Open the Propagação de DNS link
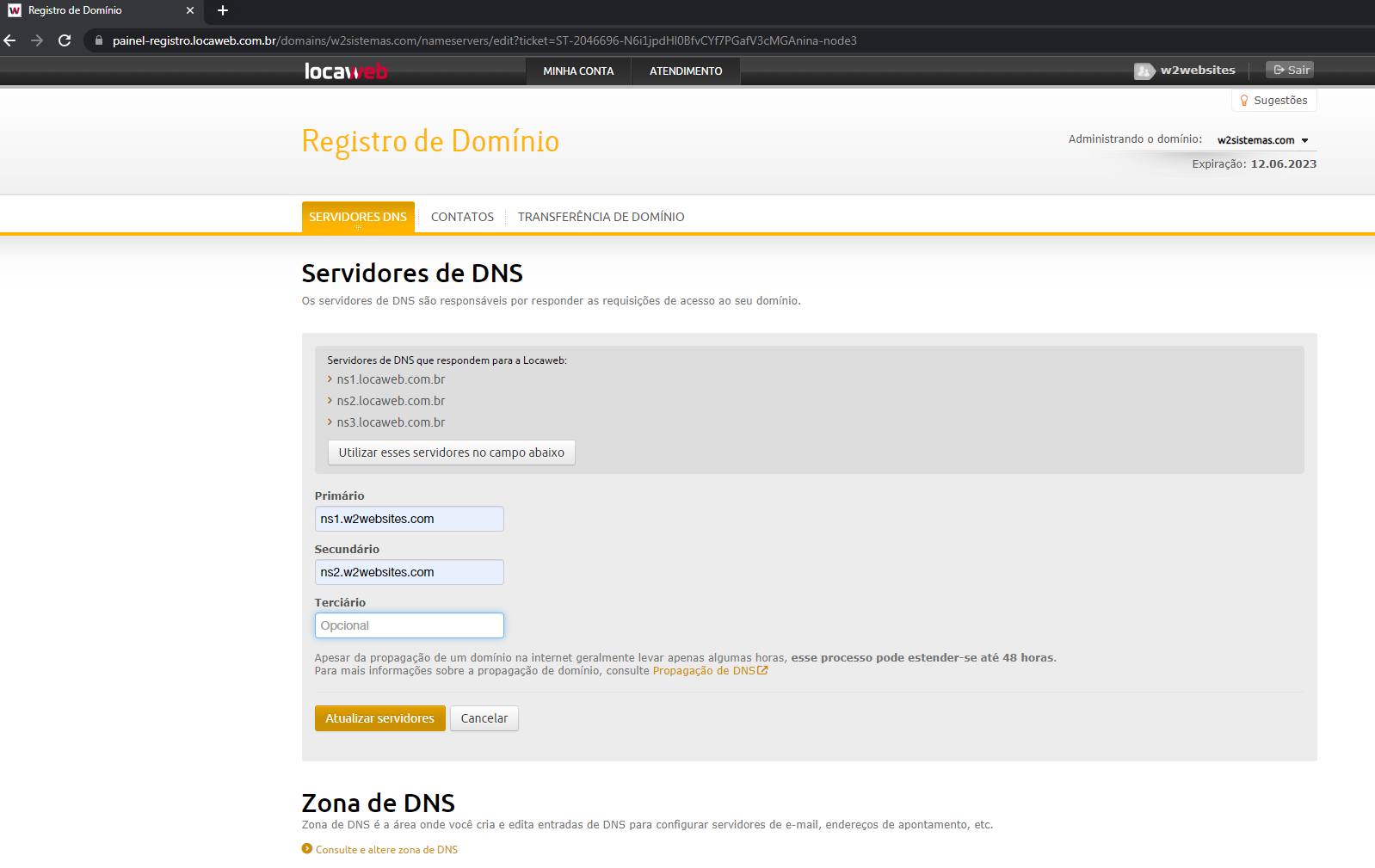 (704, 671)
